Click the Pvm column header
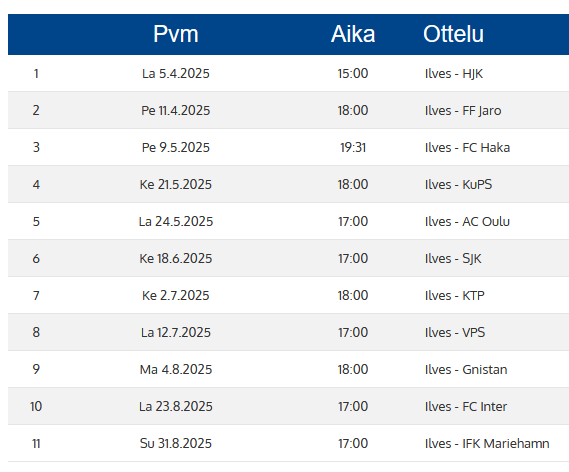The width and height of the screenshot is (569, 472). pyautogui.click(x=176, y=34)
